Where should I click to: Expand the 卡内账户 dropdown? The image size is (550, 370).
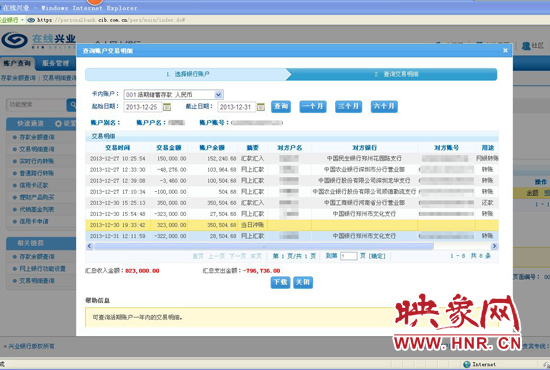coord(218,95)
